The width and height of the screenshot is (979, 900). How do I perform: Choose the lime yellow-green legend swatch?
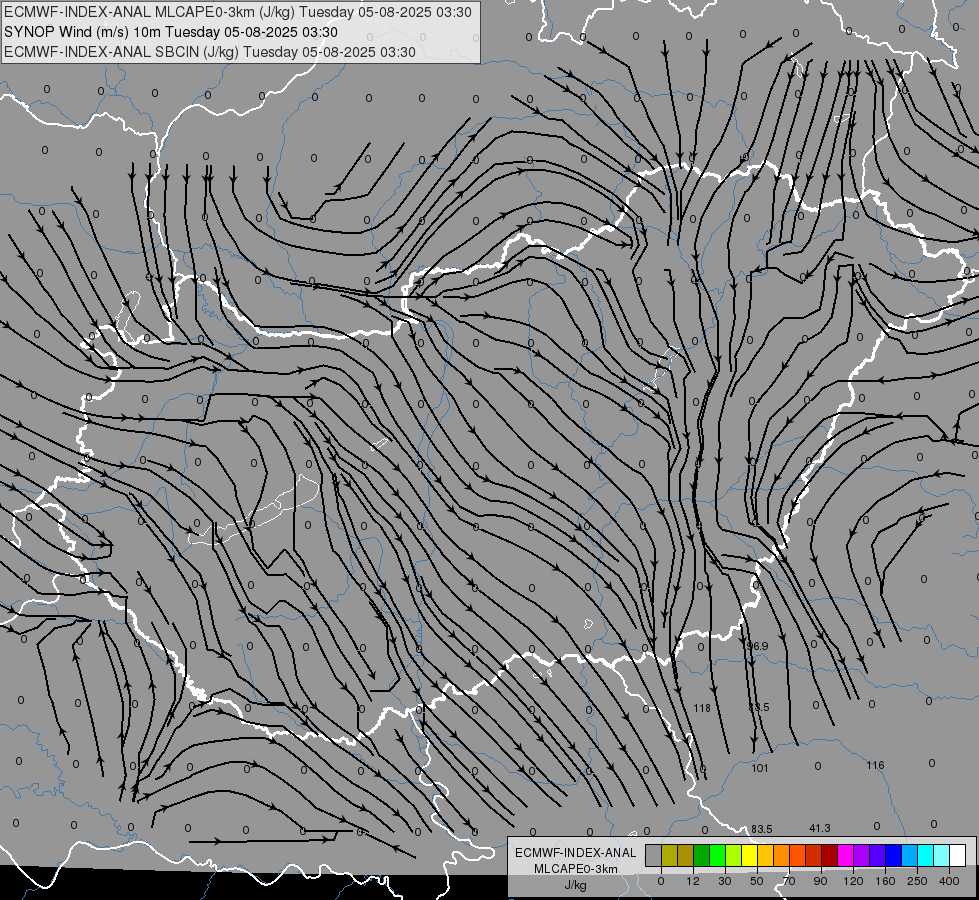pyautogui.click(x=734, y=855)
